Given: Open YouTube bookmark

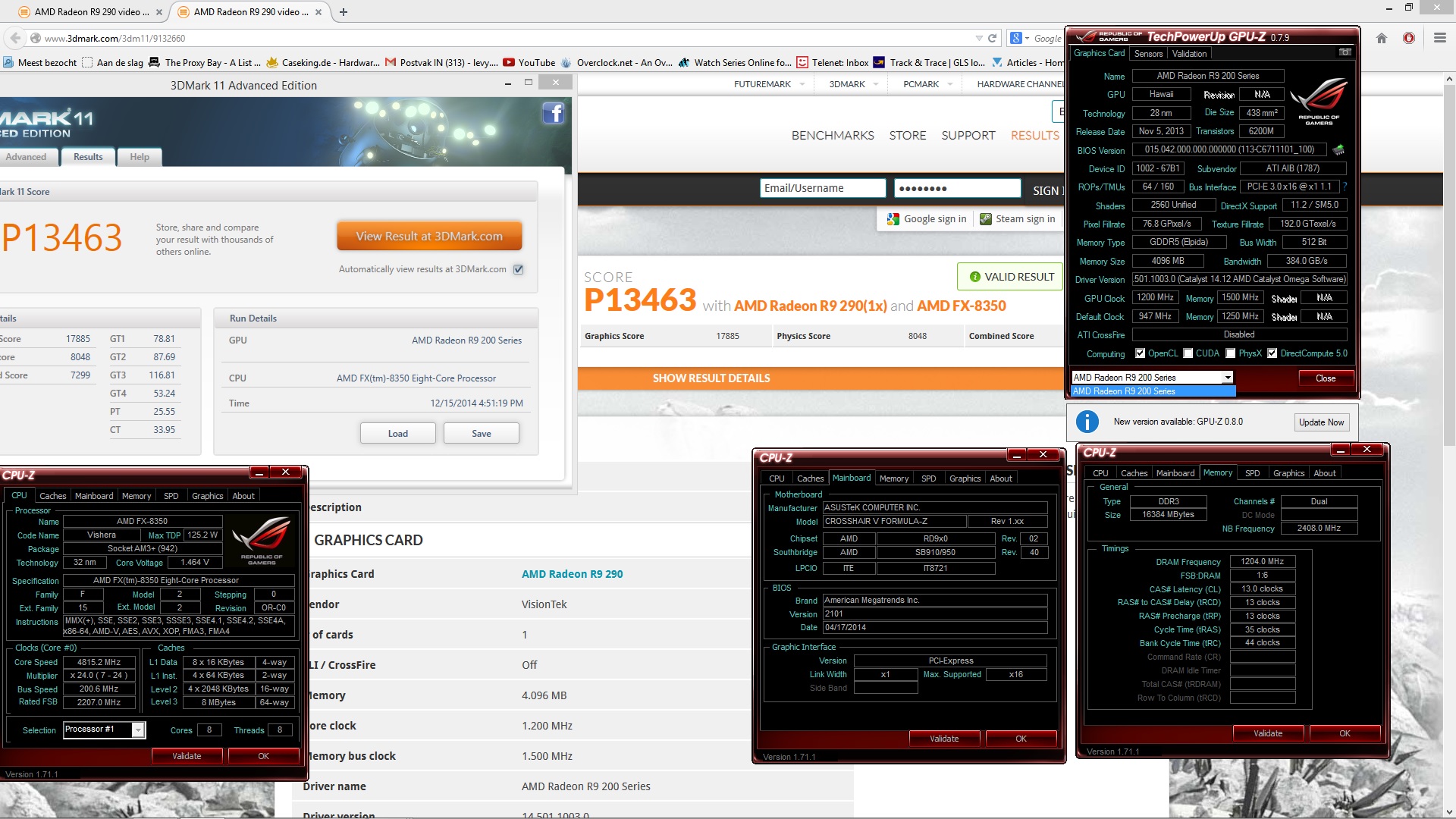Looking at the screenshot, I should [529, 63].
